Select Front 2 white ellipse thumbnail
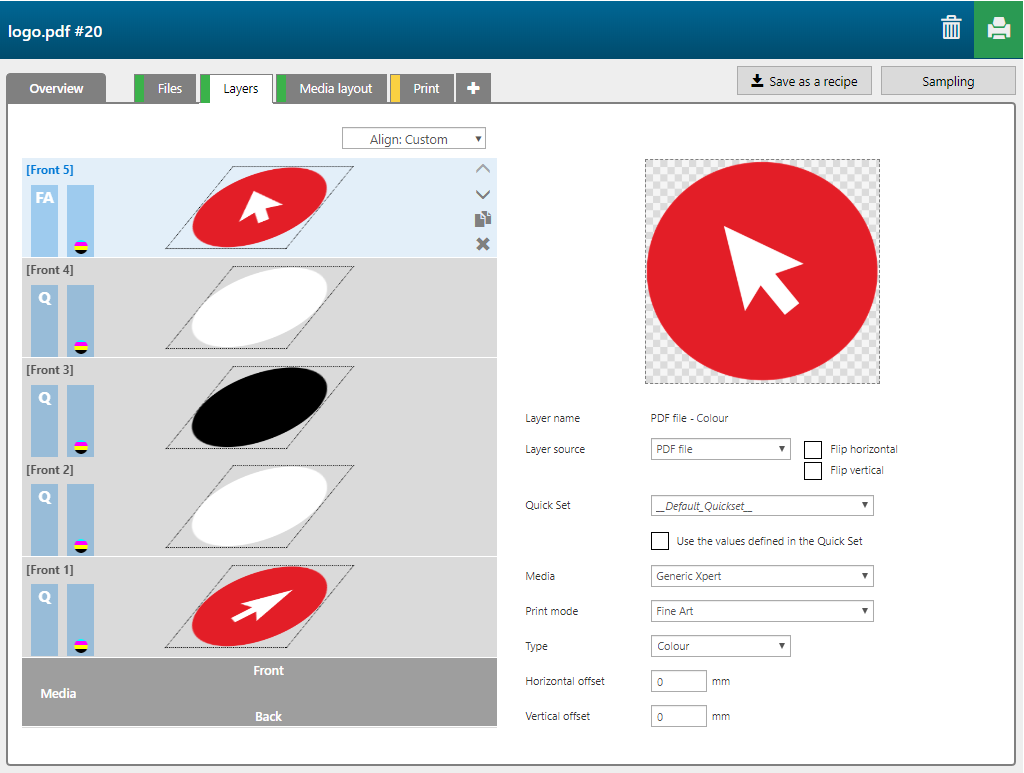The image size is (1024, 773). [259, 506]
